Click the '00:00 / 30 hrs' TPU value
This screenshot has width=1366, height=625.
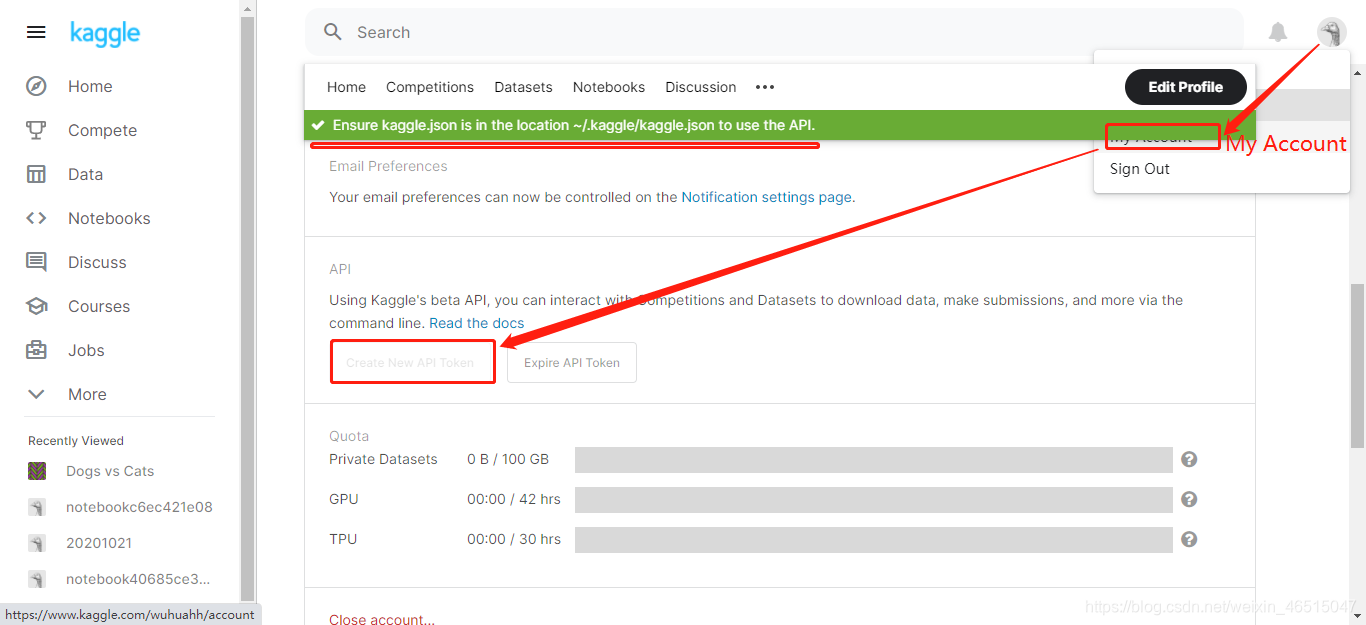514,539
